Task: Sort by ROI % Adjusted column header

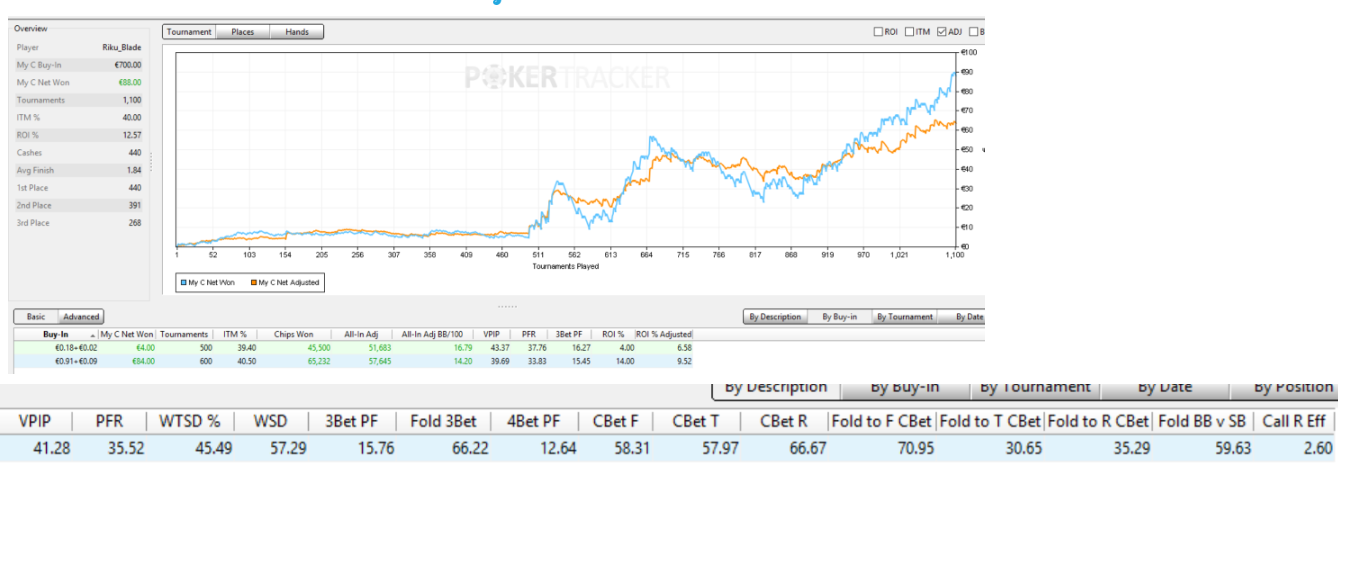Action: [x=663, y=334]
